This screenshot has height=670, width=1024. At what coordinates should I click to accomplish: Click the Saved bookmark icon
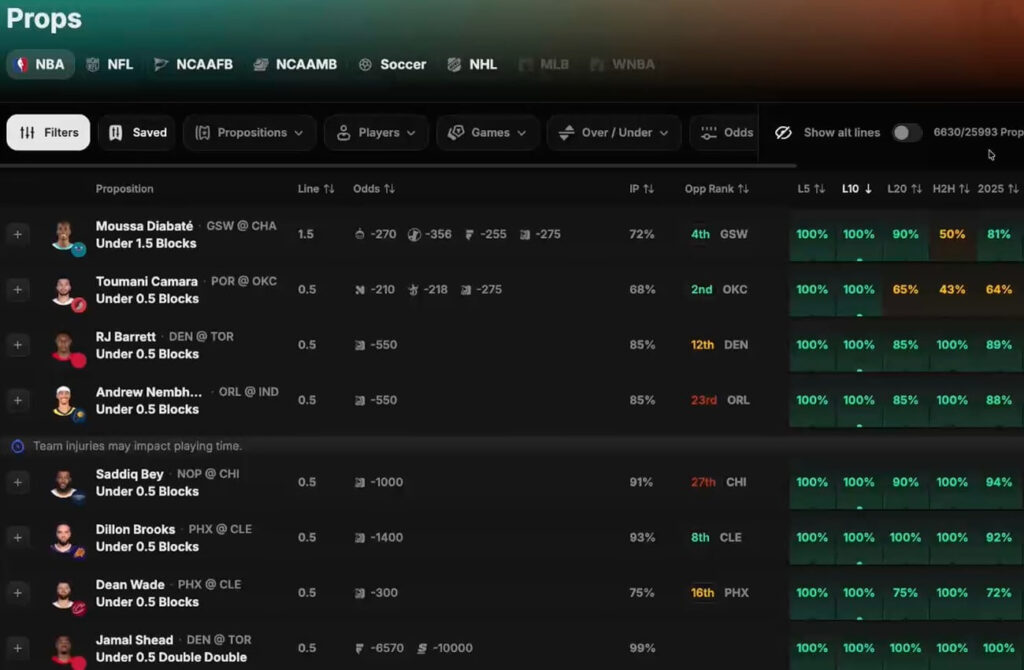[x=115, y=132]
